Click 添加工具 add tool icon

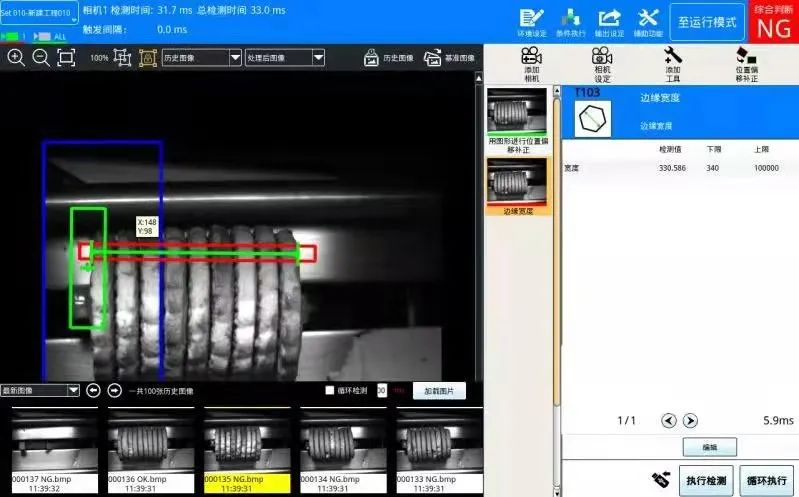click(x=673, y=64)
